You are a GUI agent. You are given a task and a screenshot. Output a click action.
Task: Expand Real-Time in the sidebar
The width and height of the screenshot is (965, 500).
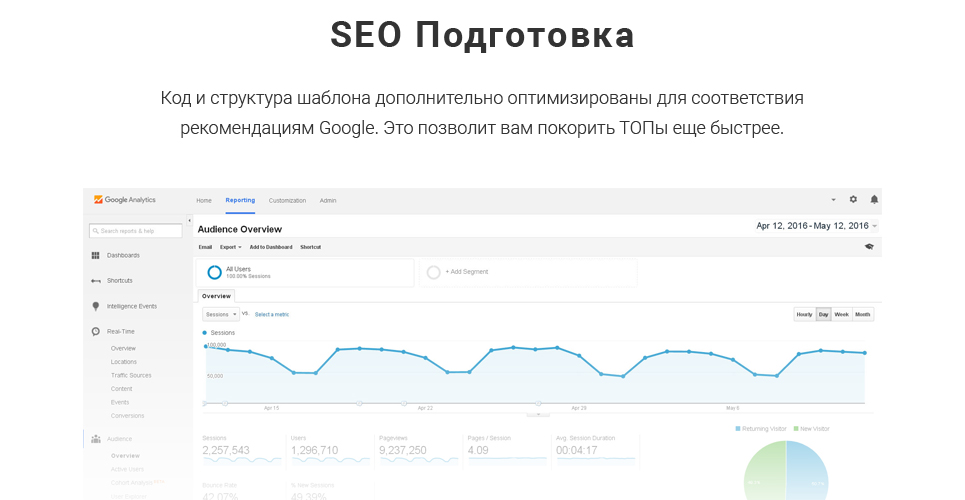click(121, 331)
